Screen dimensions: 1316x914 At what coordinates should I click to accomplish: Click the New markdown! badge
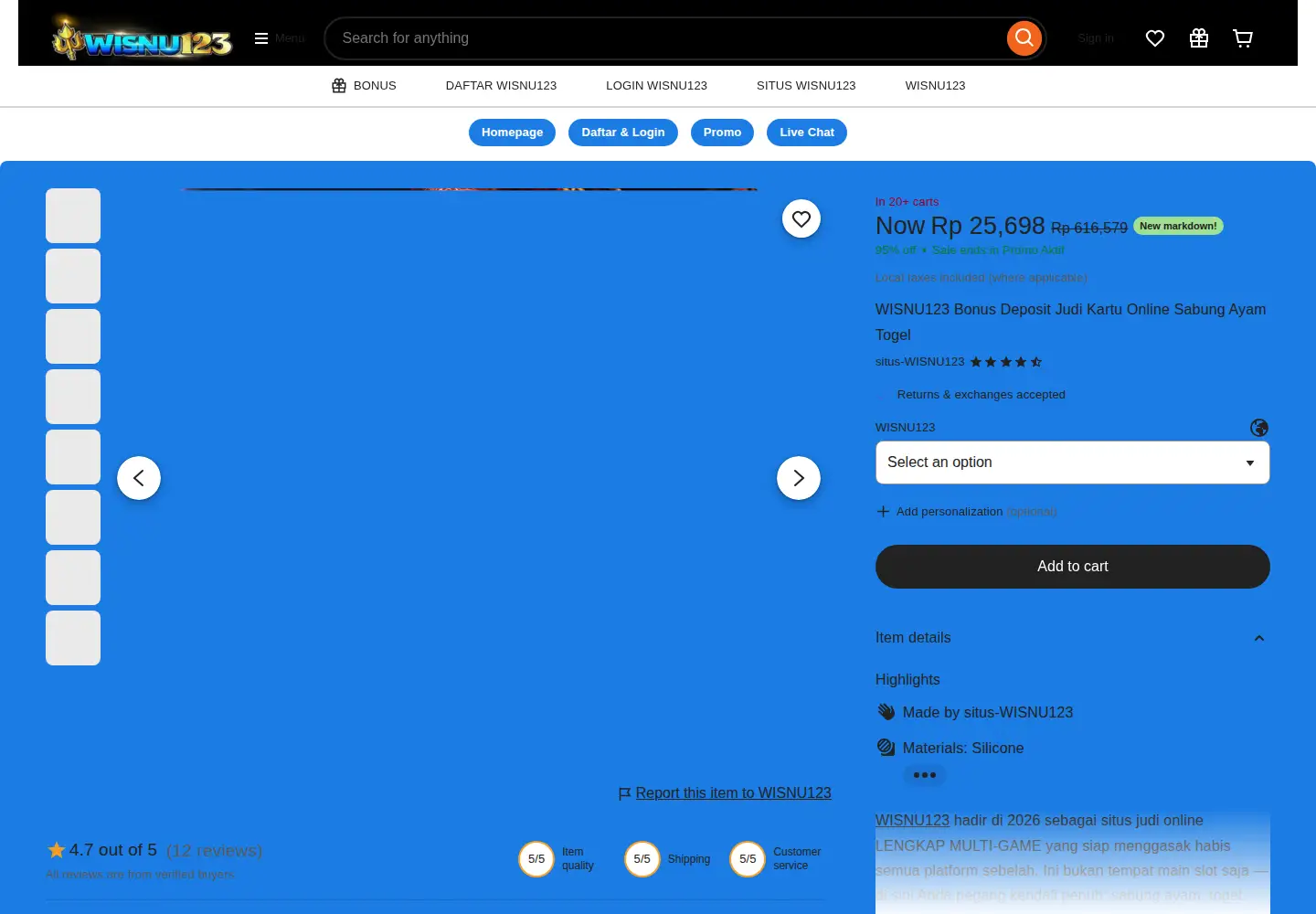coord(1178,226)
